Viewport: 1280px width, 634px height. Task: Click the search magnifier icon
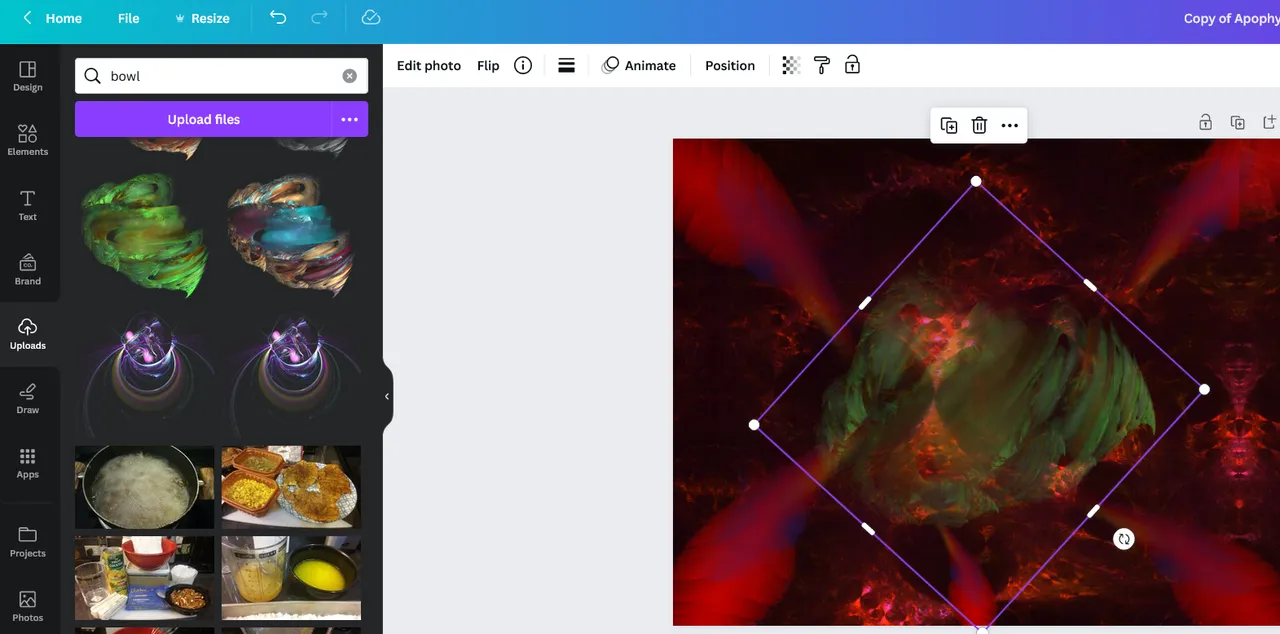[92, 76]
